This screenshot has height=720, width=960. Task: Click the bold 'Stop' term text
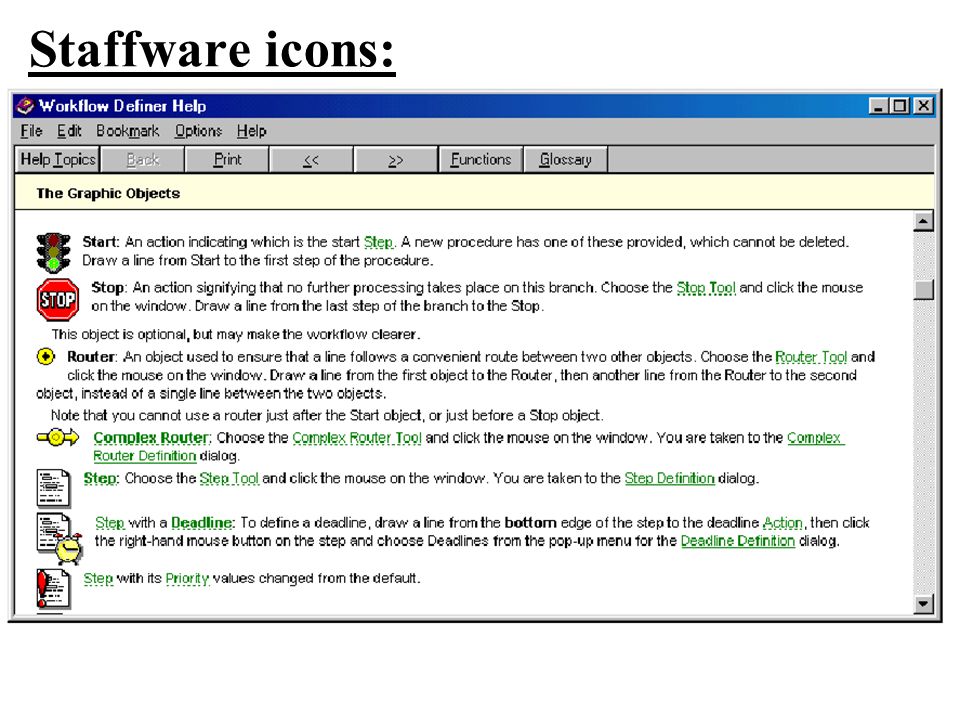tap(108, 287)
